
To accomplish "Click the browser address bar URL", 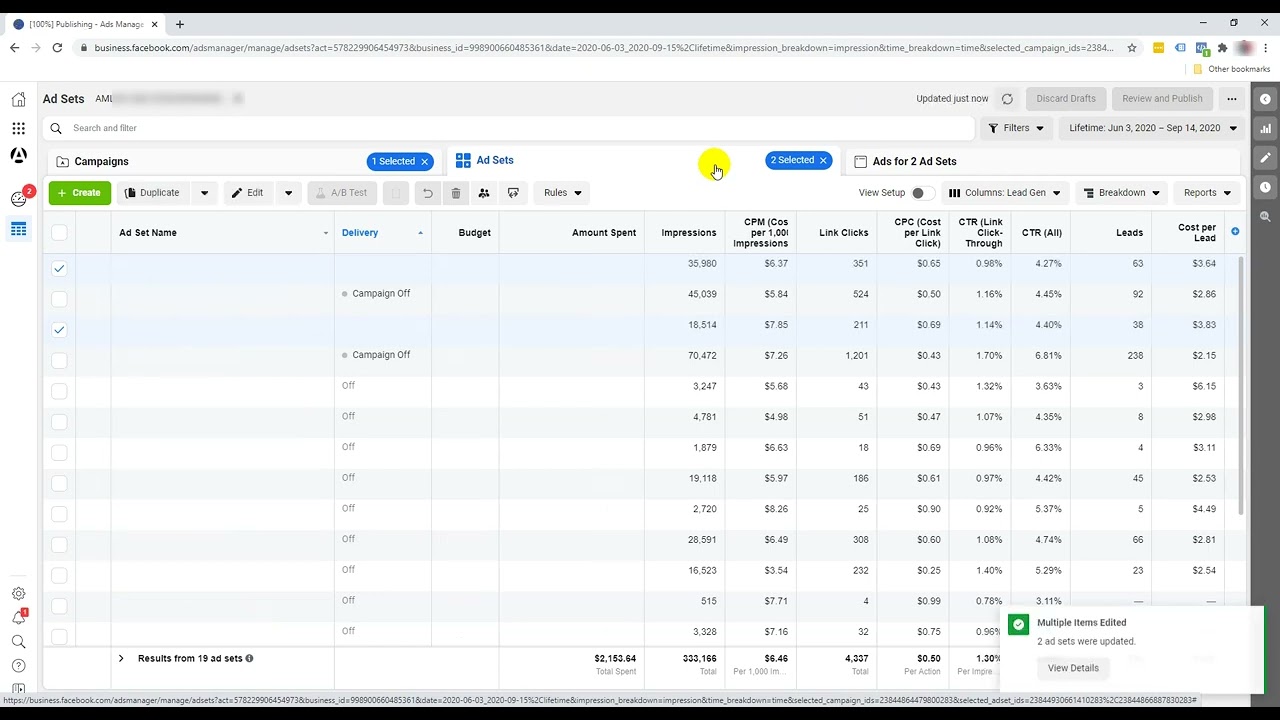I will (603, 47).
